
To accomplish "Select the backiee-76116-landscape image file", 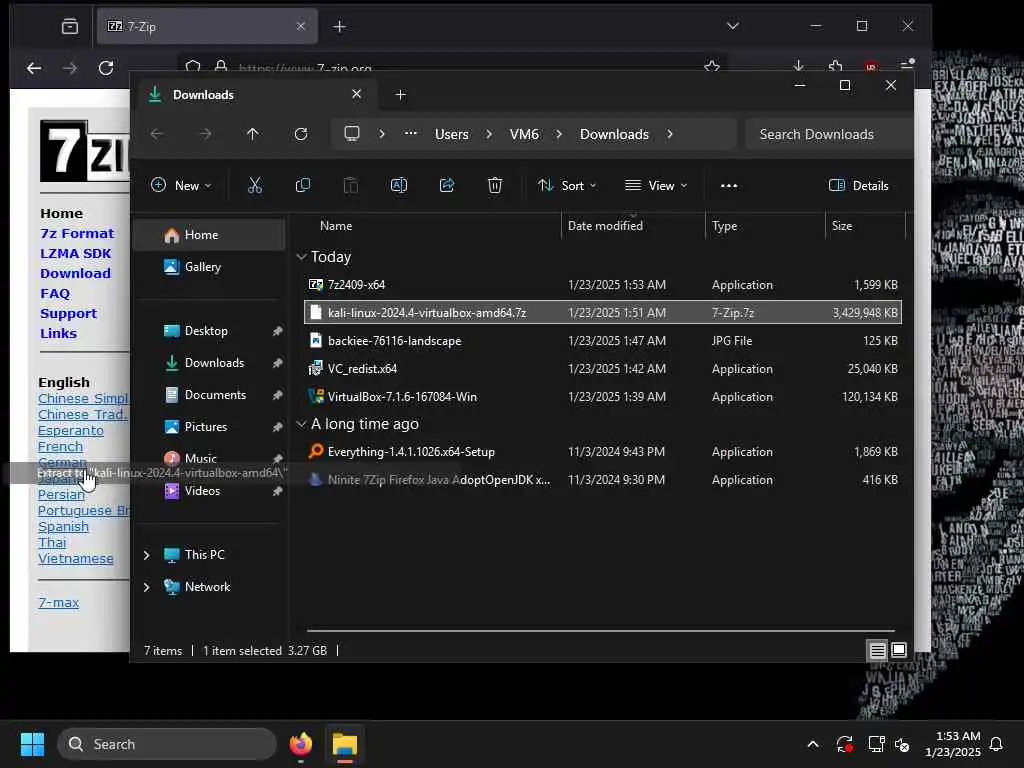I will [602, 340].
